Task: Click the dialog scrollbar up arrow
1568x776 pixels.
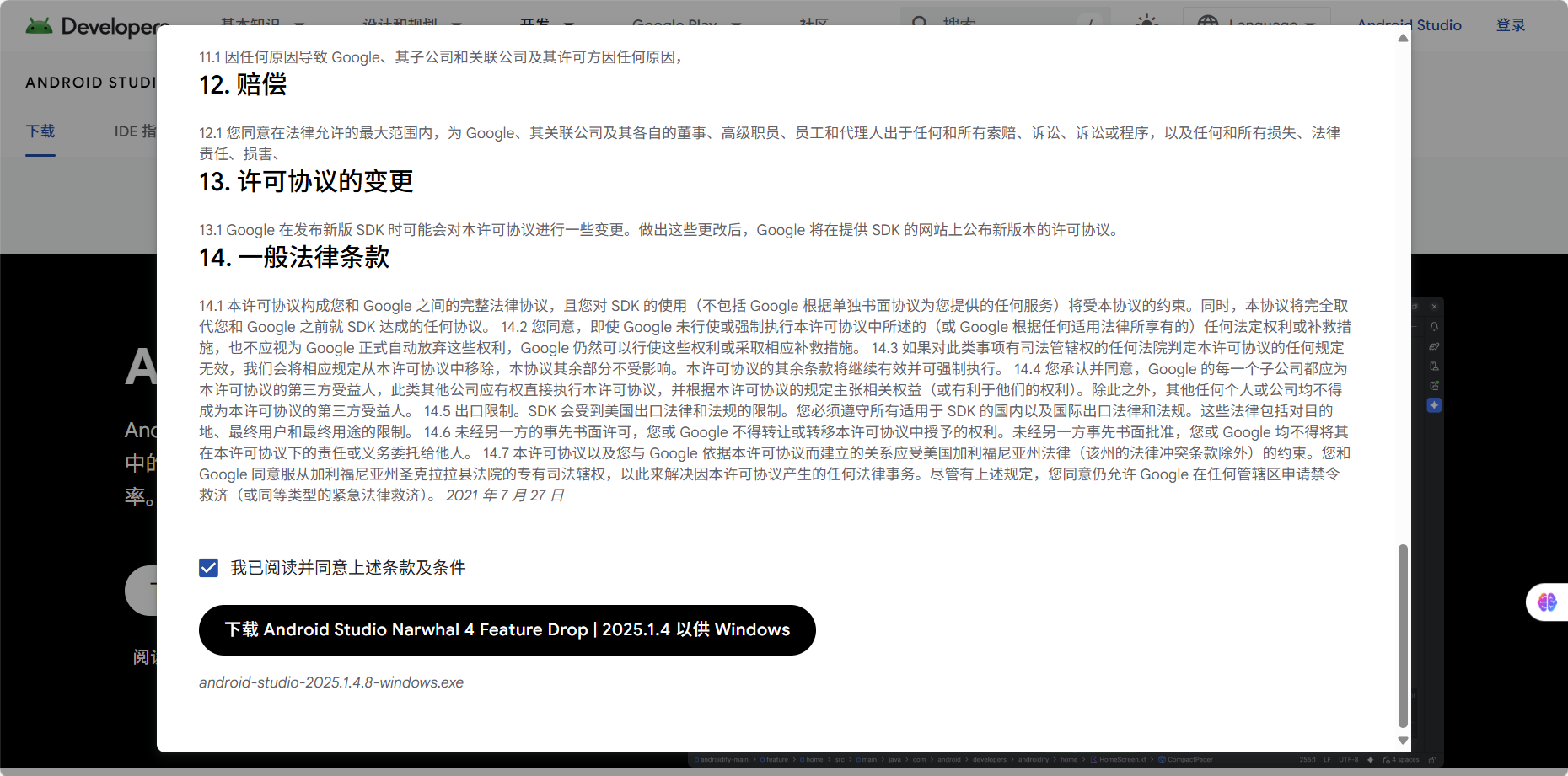Action: [x=1403, y=38]
